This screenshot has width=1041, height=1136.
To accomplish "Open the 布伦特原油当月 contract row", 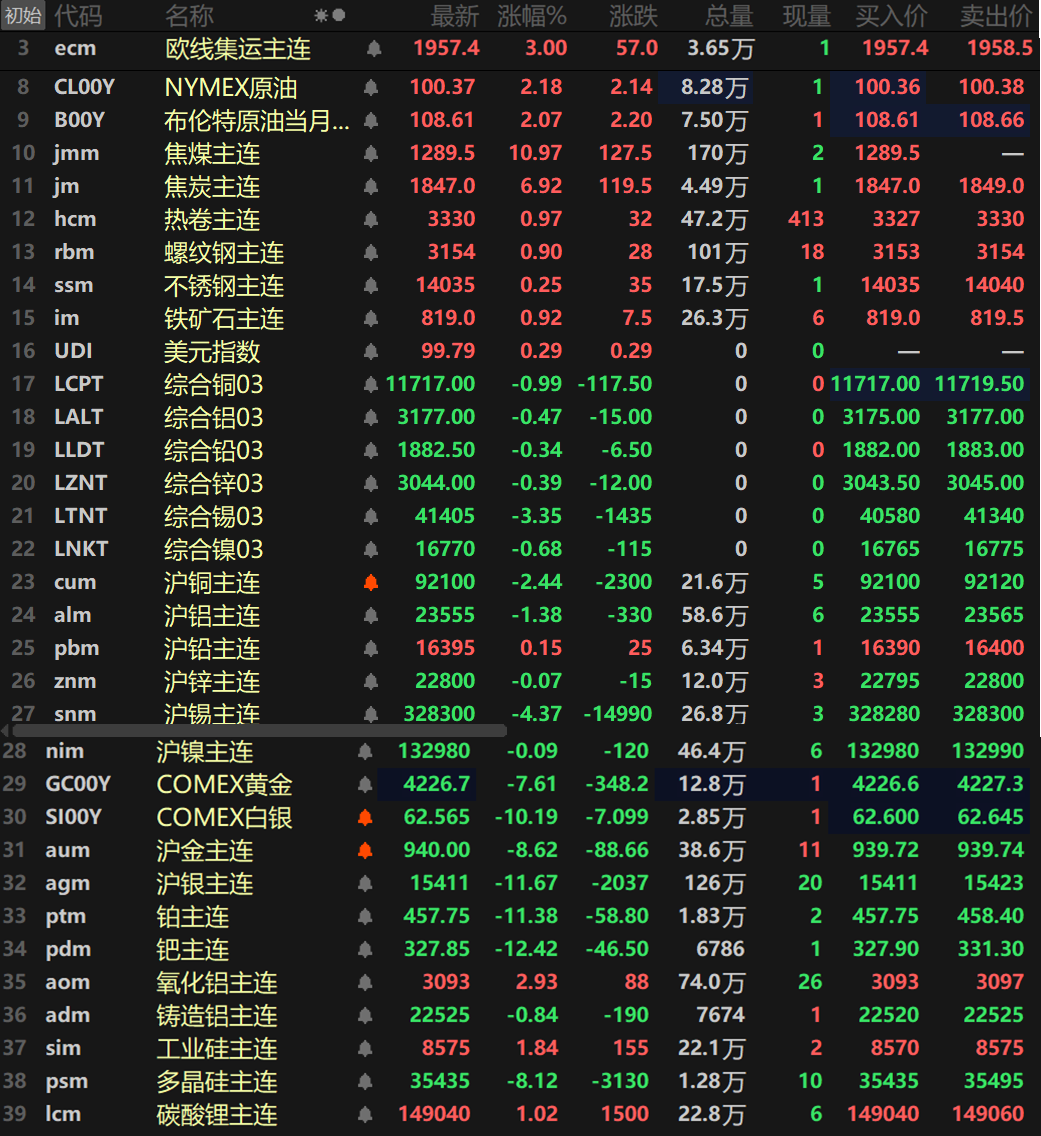I will click(257, 121).
